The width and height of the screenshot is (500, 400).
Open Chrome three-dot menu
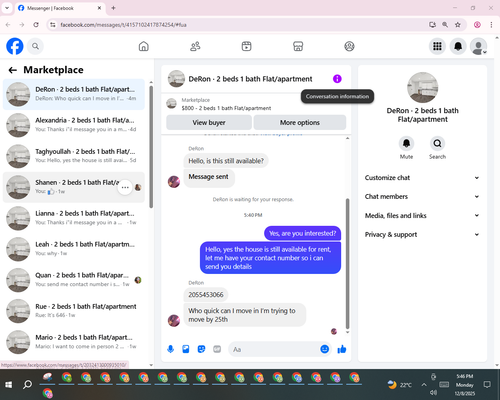click(491, 25)
